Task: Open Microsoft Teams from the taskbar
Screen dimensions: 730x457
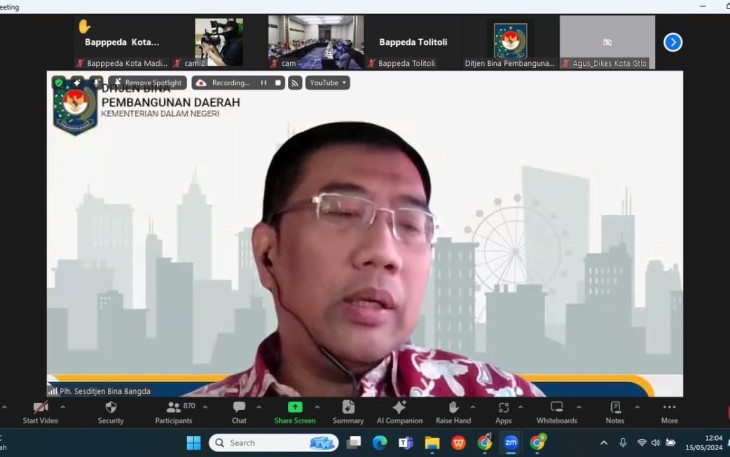Action: 406,443
